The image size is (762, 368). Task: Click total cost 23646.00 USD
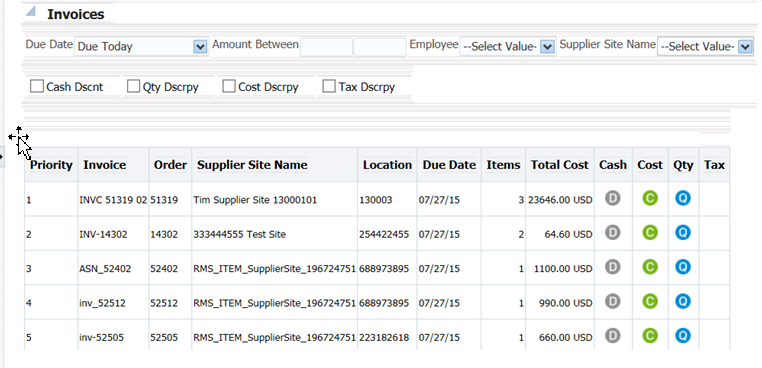point(560,199)
